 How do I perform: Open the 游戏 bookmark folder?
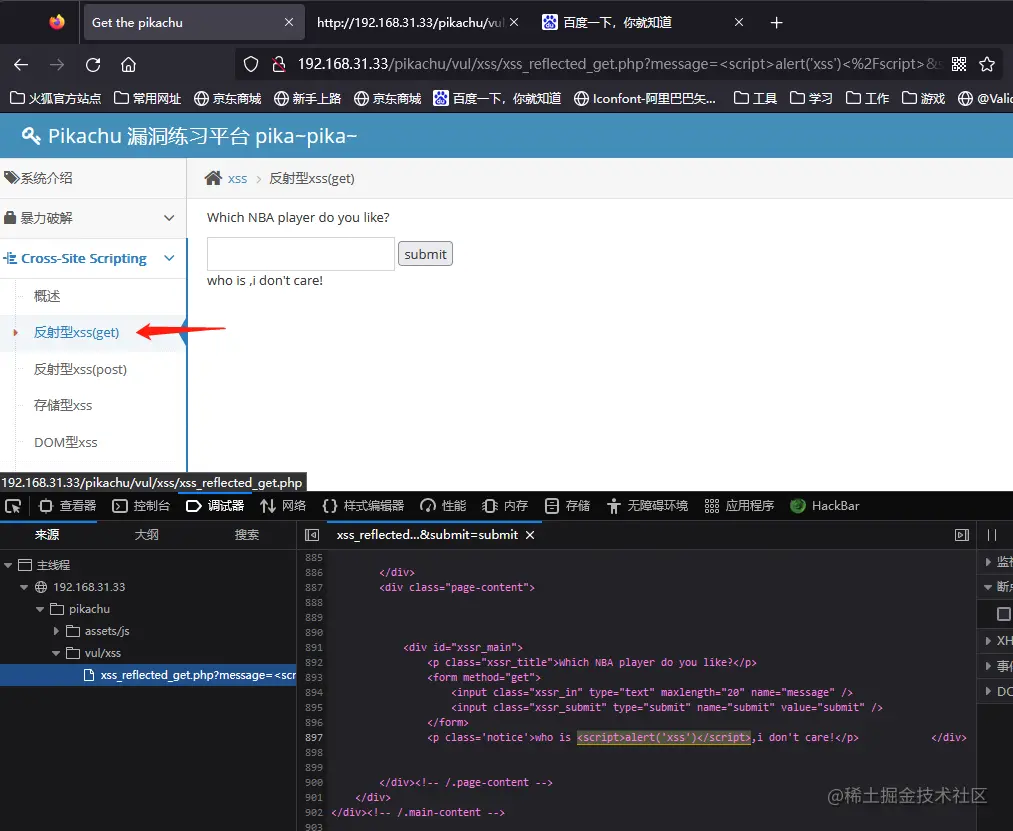924,98
